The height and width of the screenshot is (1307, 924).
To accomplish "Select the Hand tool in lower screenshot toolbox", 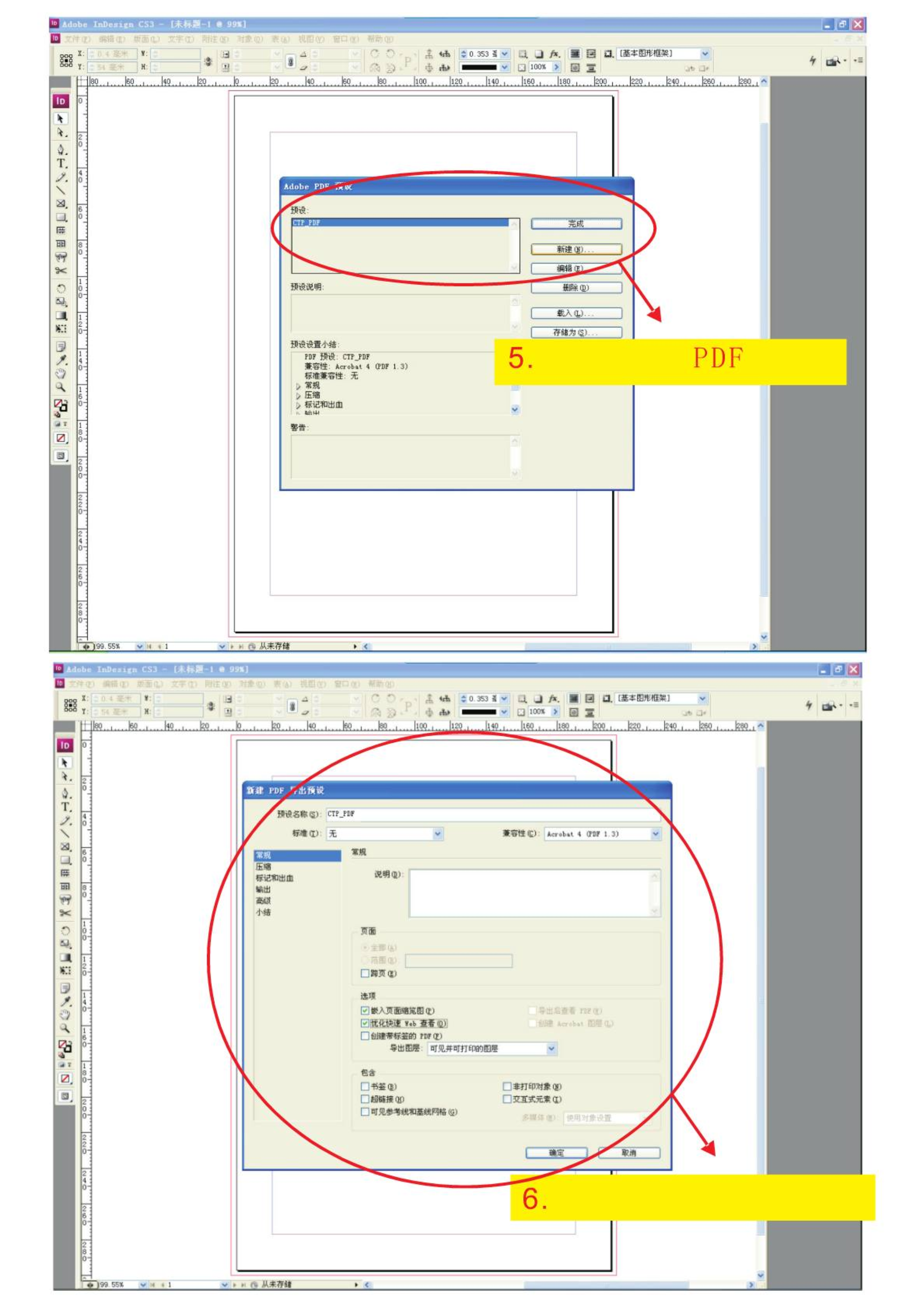I will point(64,1015).
